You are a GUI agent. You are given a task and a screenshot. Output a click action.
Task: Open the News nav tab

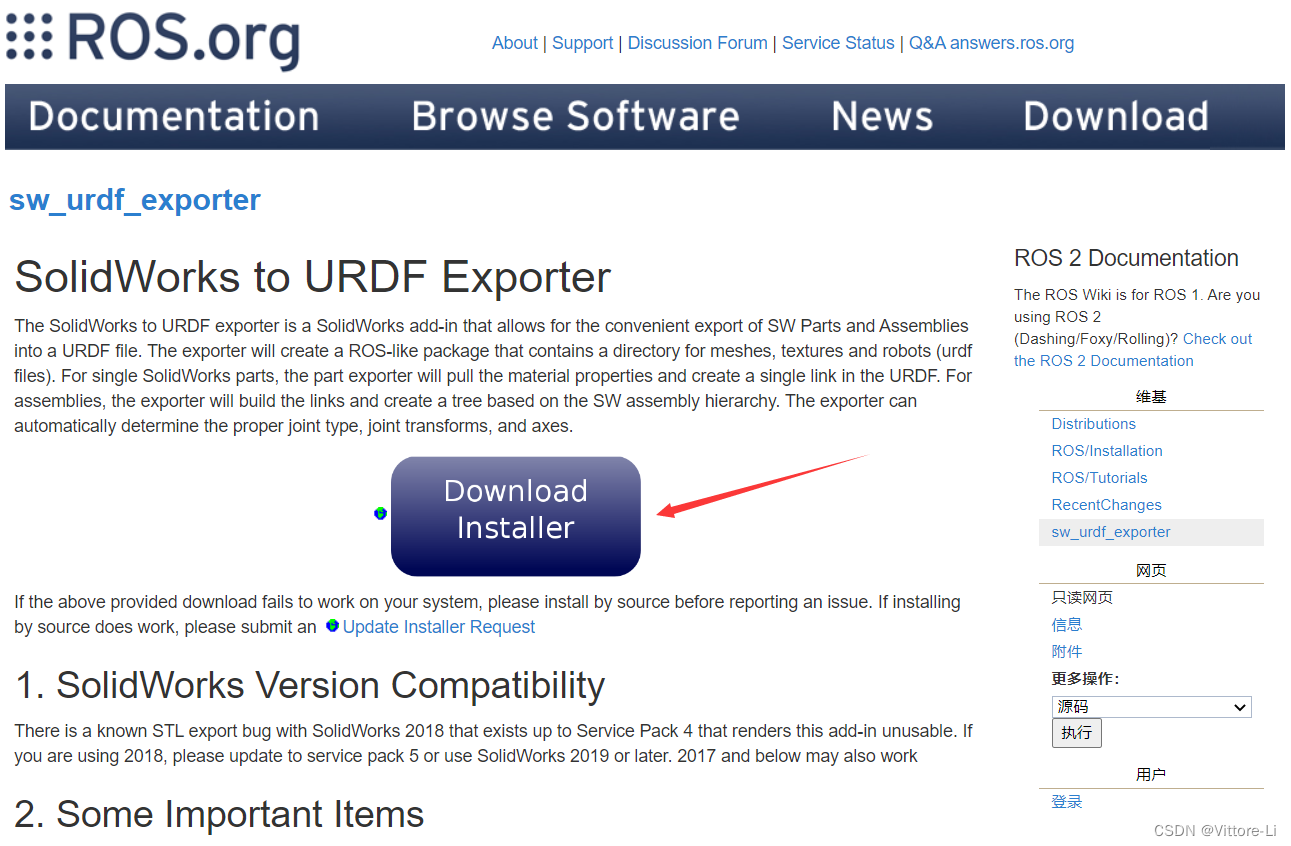point(882,117)
